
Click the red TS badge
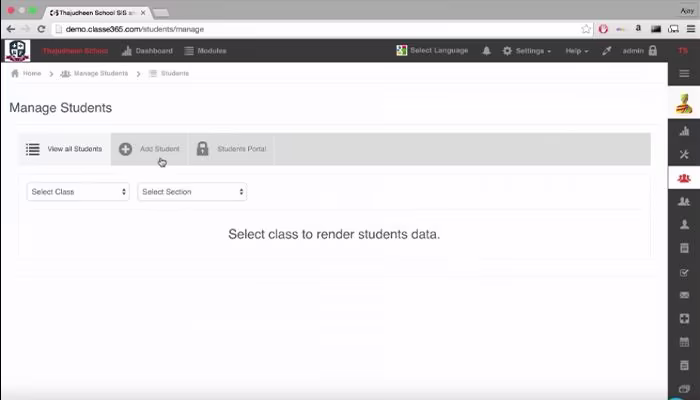pyautogui.click(x=683, y=51)
